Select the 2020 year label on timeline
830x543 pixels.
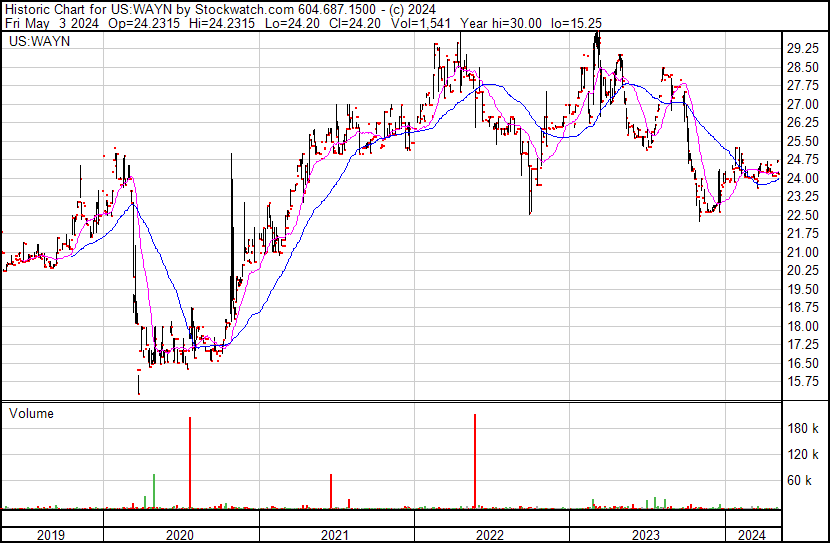183,535
